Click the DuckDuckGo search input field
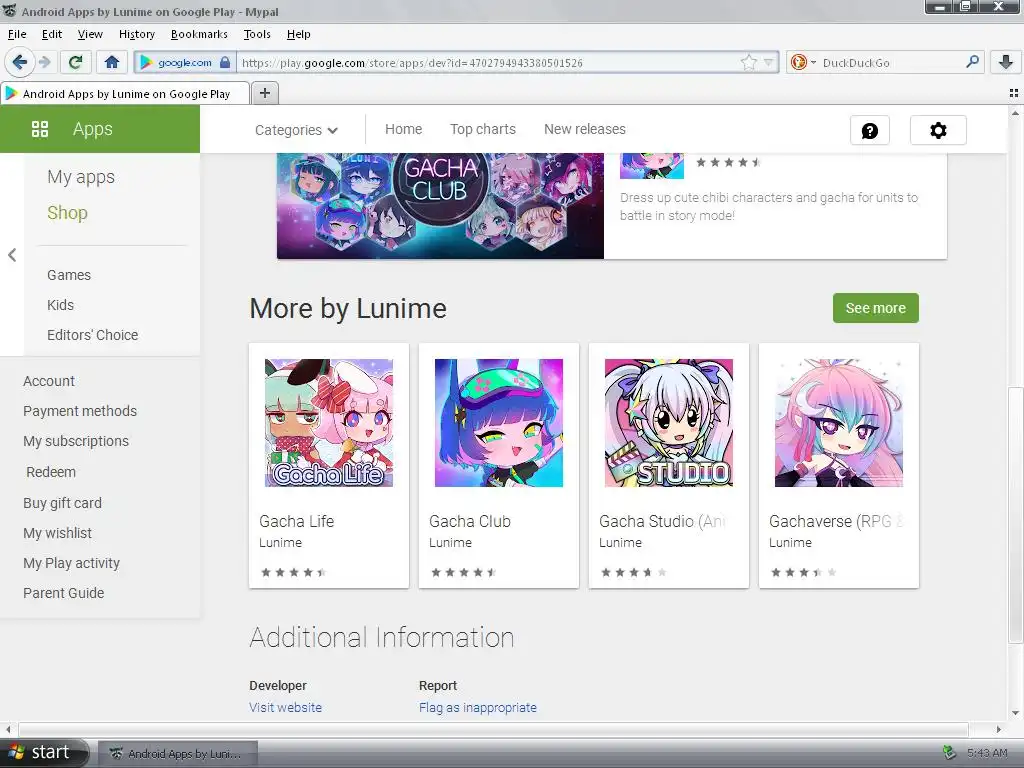The image size is (1024, 768). pyautogui.click(x=891, y=63)
